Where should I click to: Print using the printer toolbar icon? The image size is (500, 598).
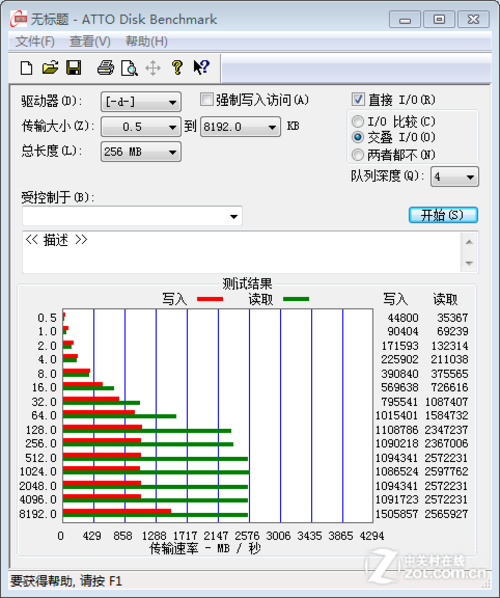[x=105, y=68]
